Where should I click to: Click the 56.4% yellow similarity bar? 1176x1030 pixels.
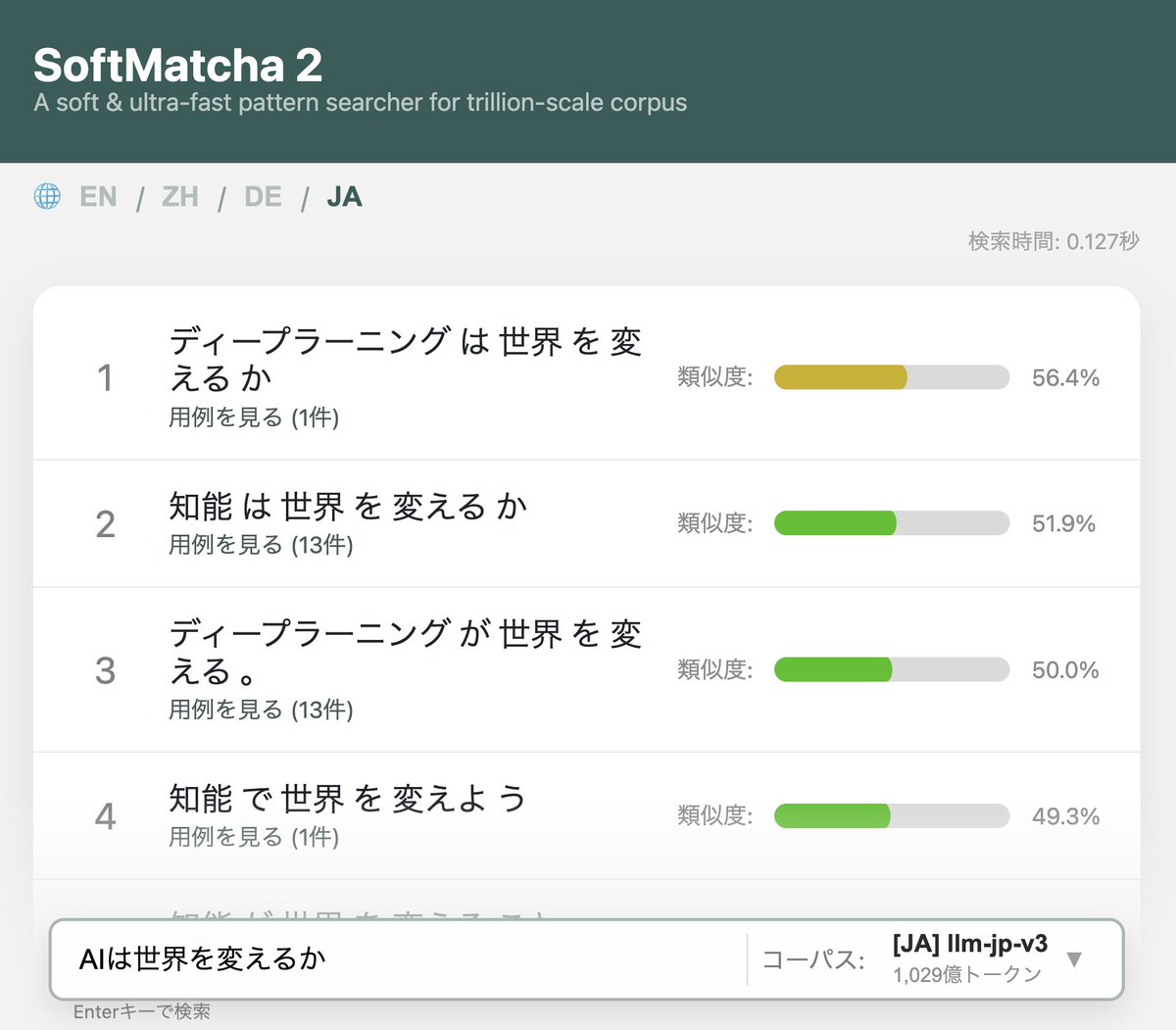point(892,377)
